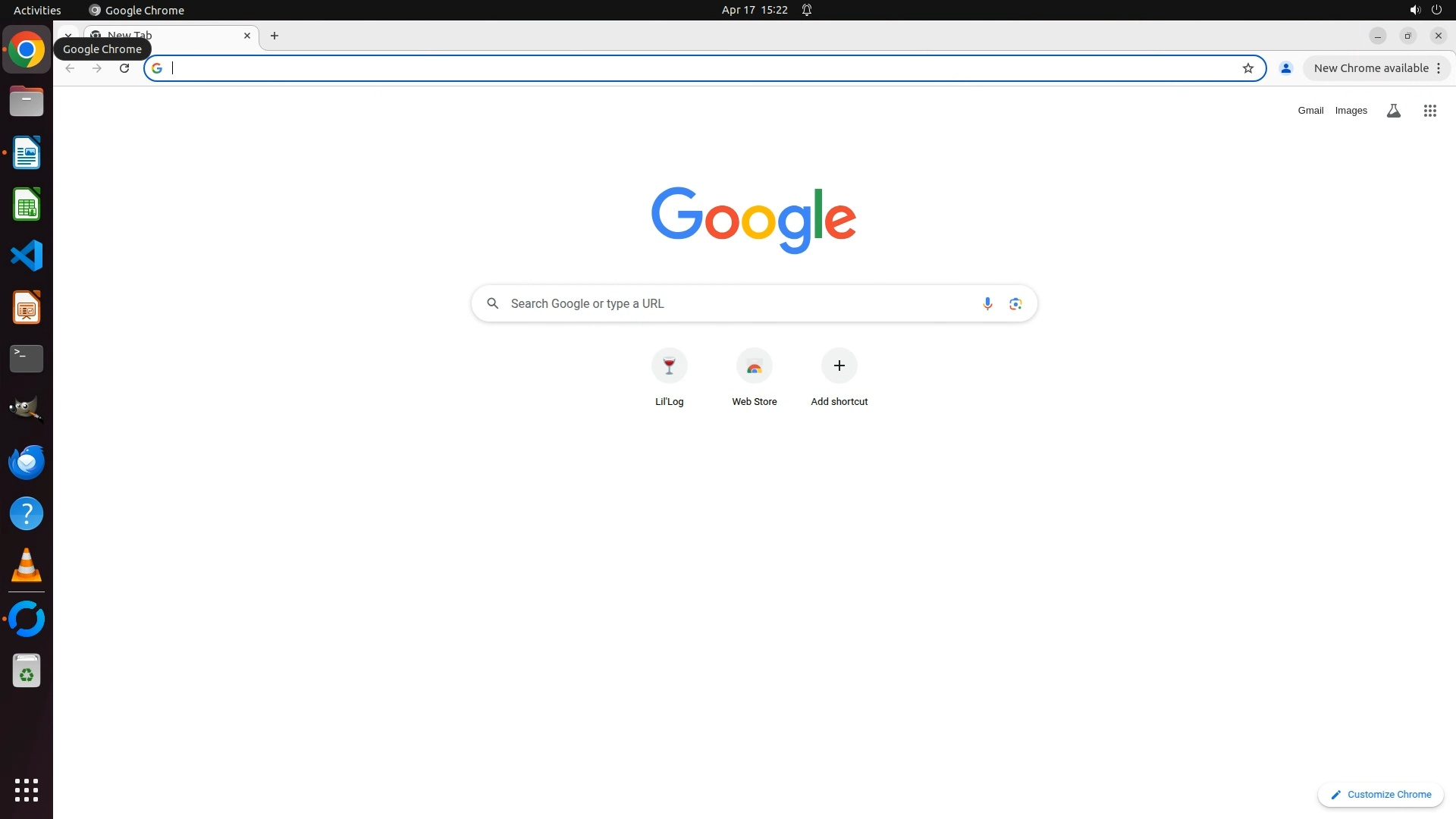Launch Thunderbird from the dock
Viewport: 1456px width, 819px height.
pyautogui.click(x=27, y=462)
